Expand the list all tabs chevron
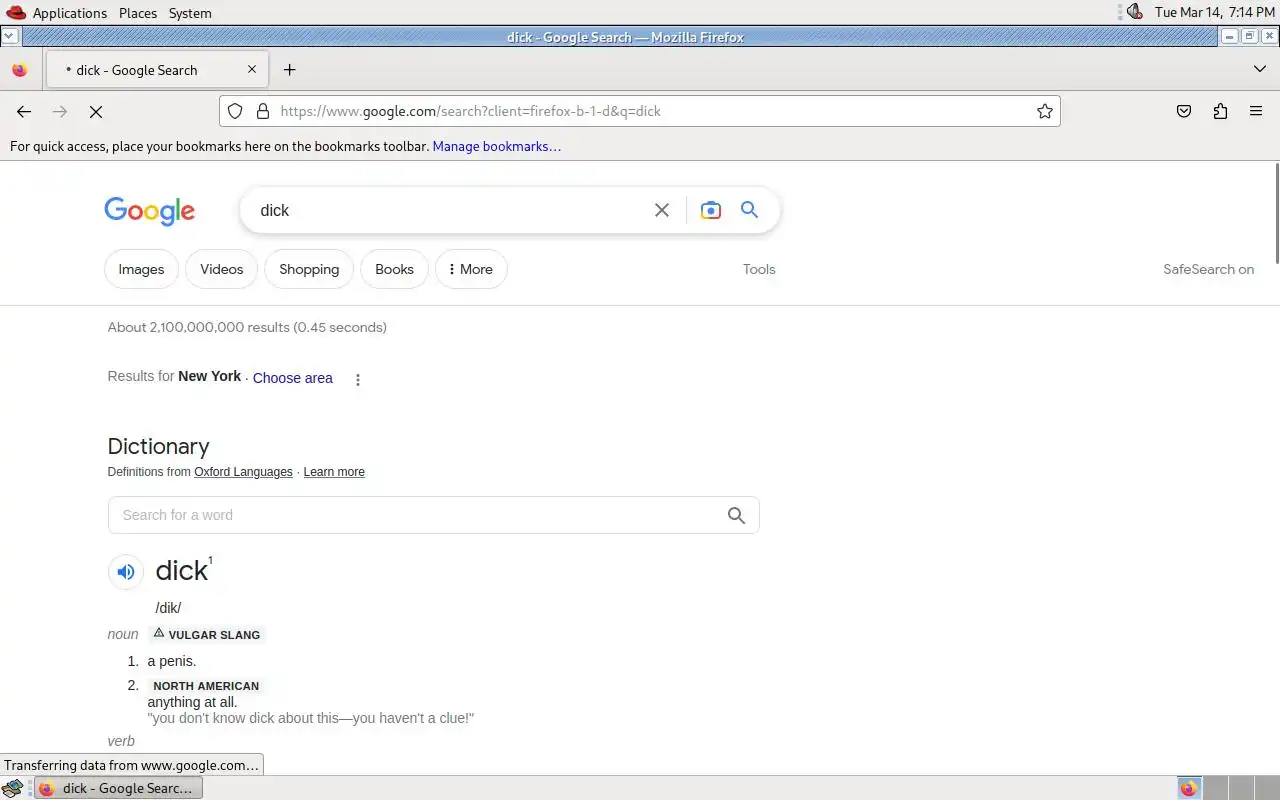 1260,69
